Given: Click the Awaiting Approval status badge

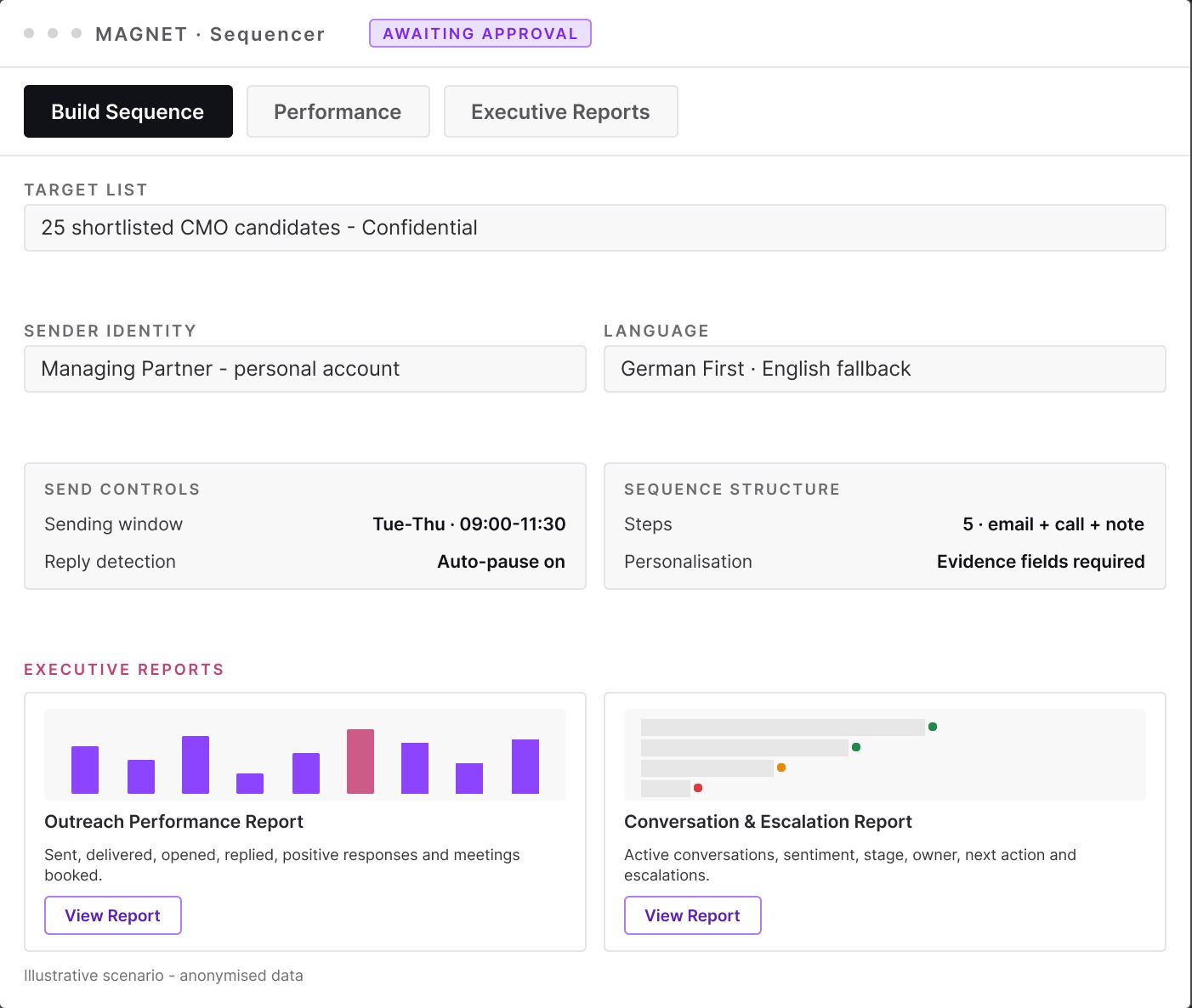Looking at the screenshot, I should click(480, 33).
